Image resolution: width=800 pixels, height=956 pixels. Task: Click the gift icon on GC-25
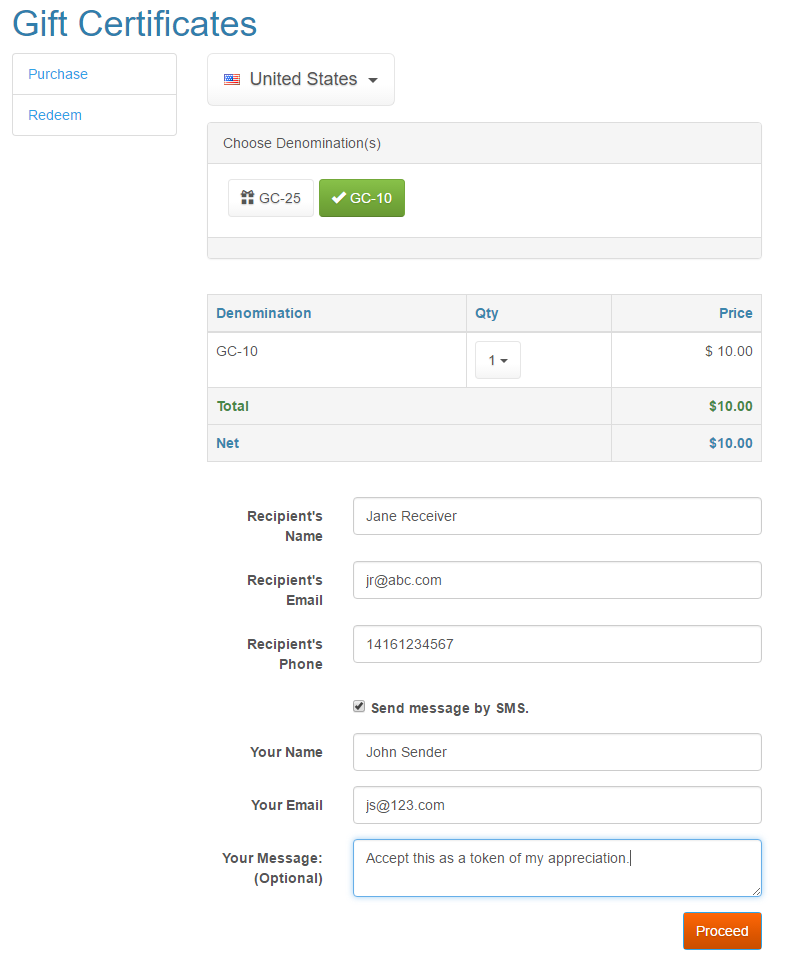[x=247, y=198]
